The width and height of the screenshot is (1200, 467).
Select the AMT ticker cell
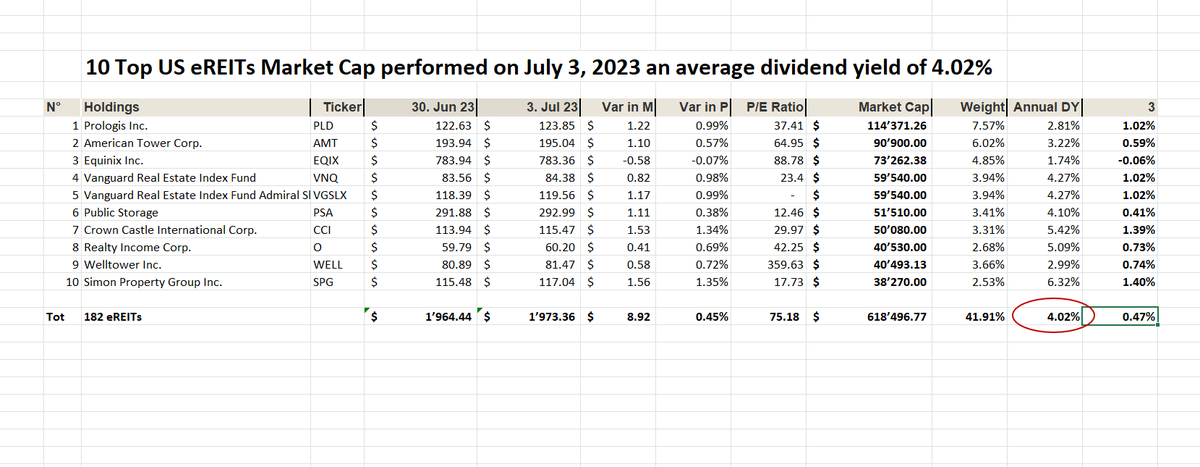(326, 143)
